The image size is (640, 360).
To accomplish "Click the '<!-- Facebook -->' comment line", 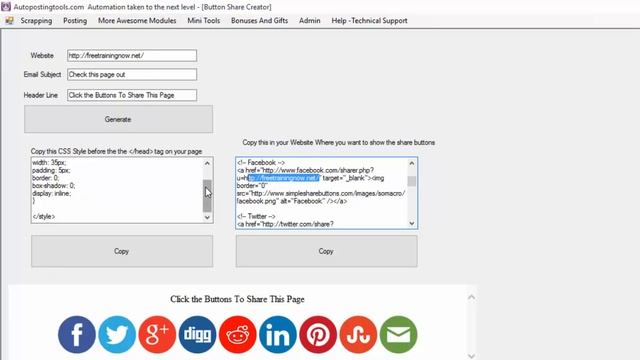I will coord(261,162).
